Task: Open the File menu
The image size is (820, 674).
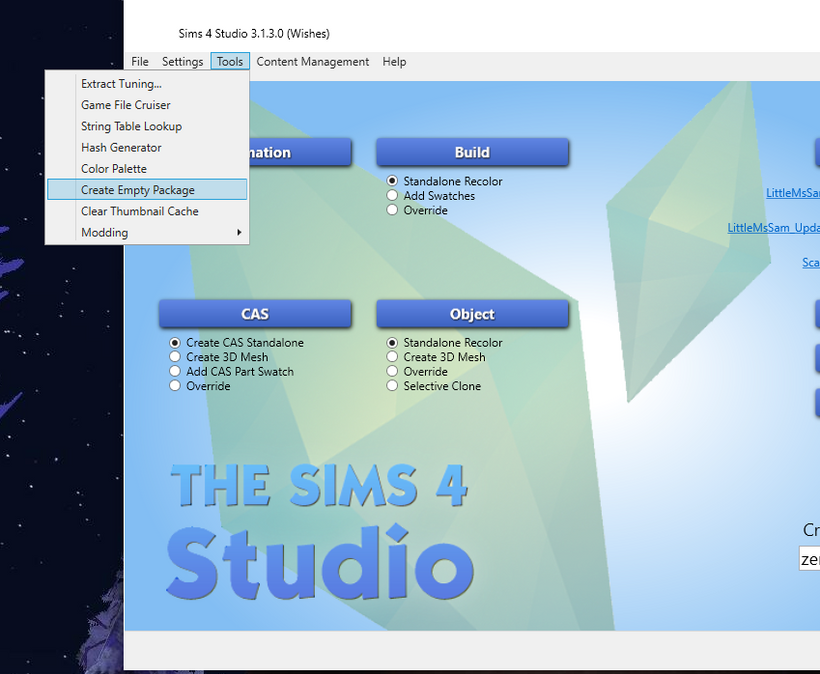Action: click(x=140, y=62)
